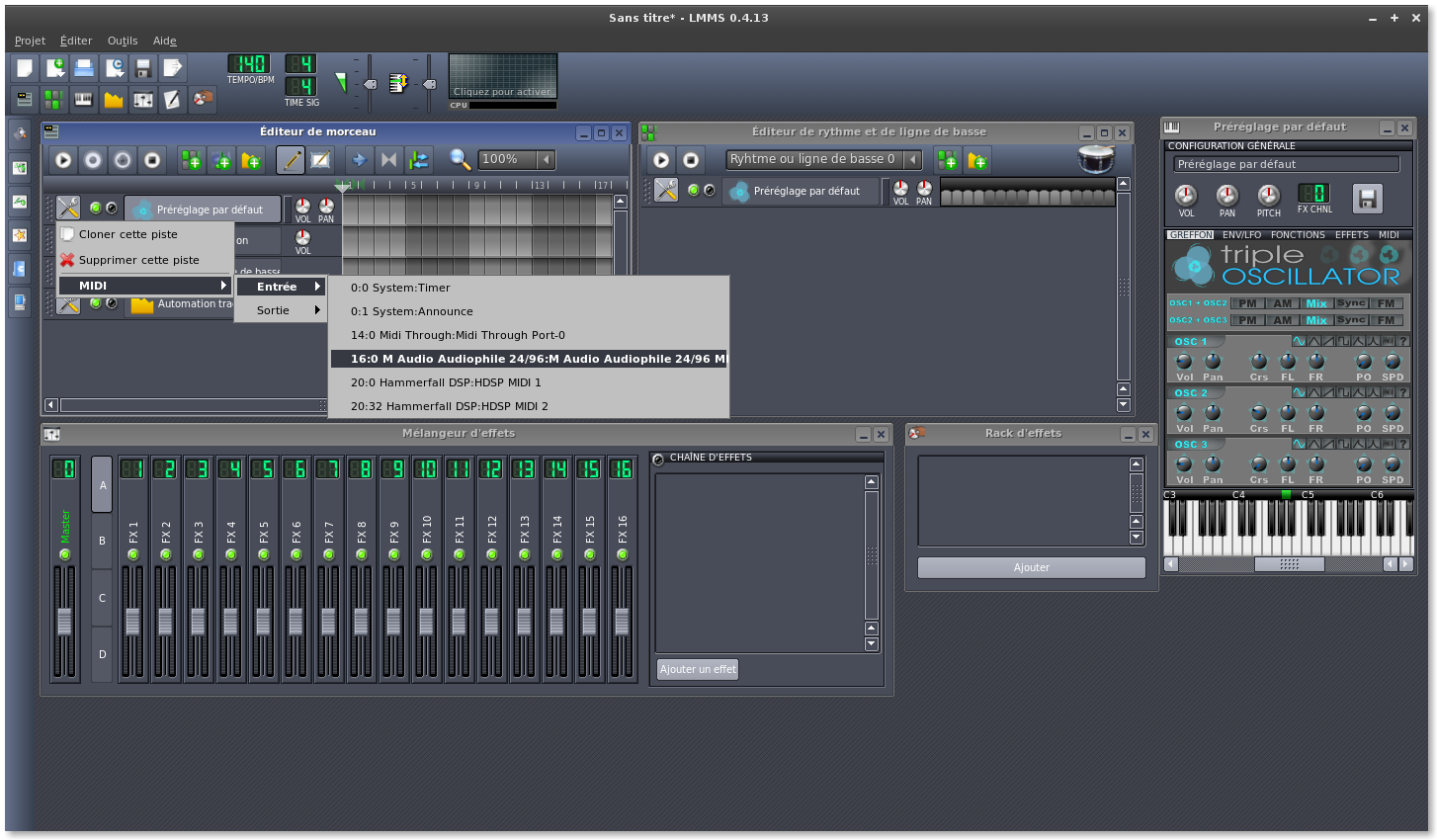This screenshot has width=1437, height=840.
Task: Click the FX 1 channel fader
Action: (132, 622)
